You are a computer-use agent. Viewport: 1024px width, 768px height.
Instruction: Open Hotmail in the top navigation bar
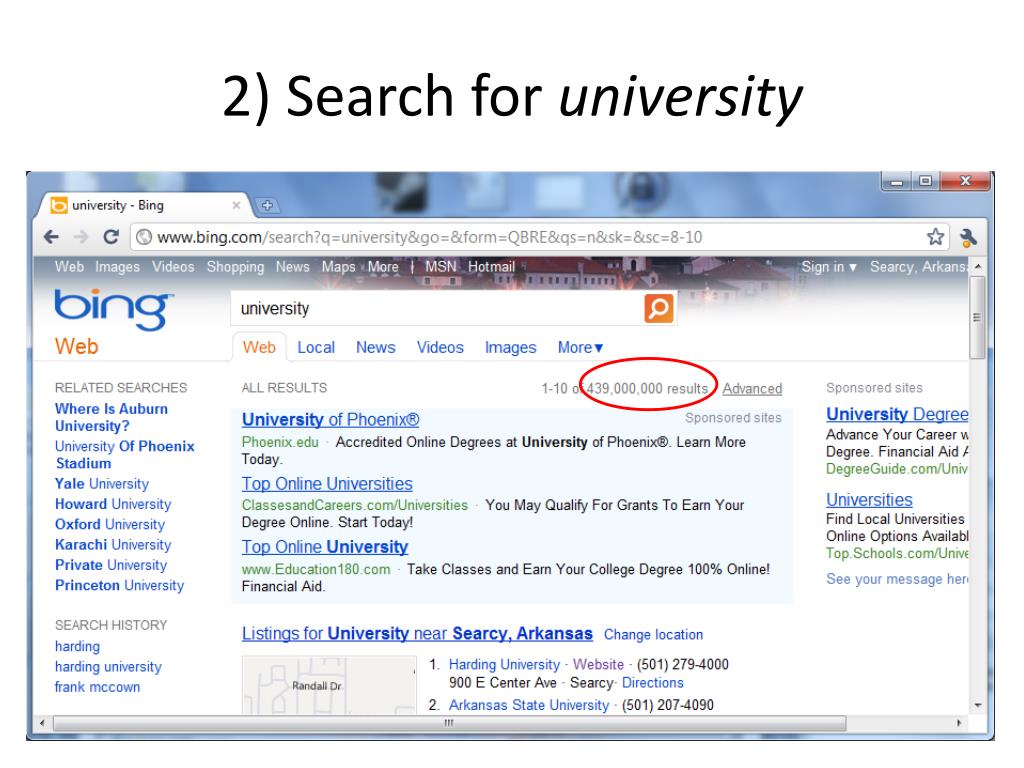click(491, 267)
